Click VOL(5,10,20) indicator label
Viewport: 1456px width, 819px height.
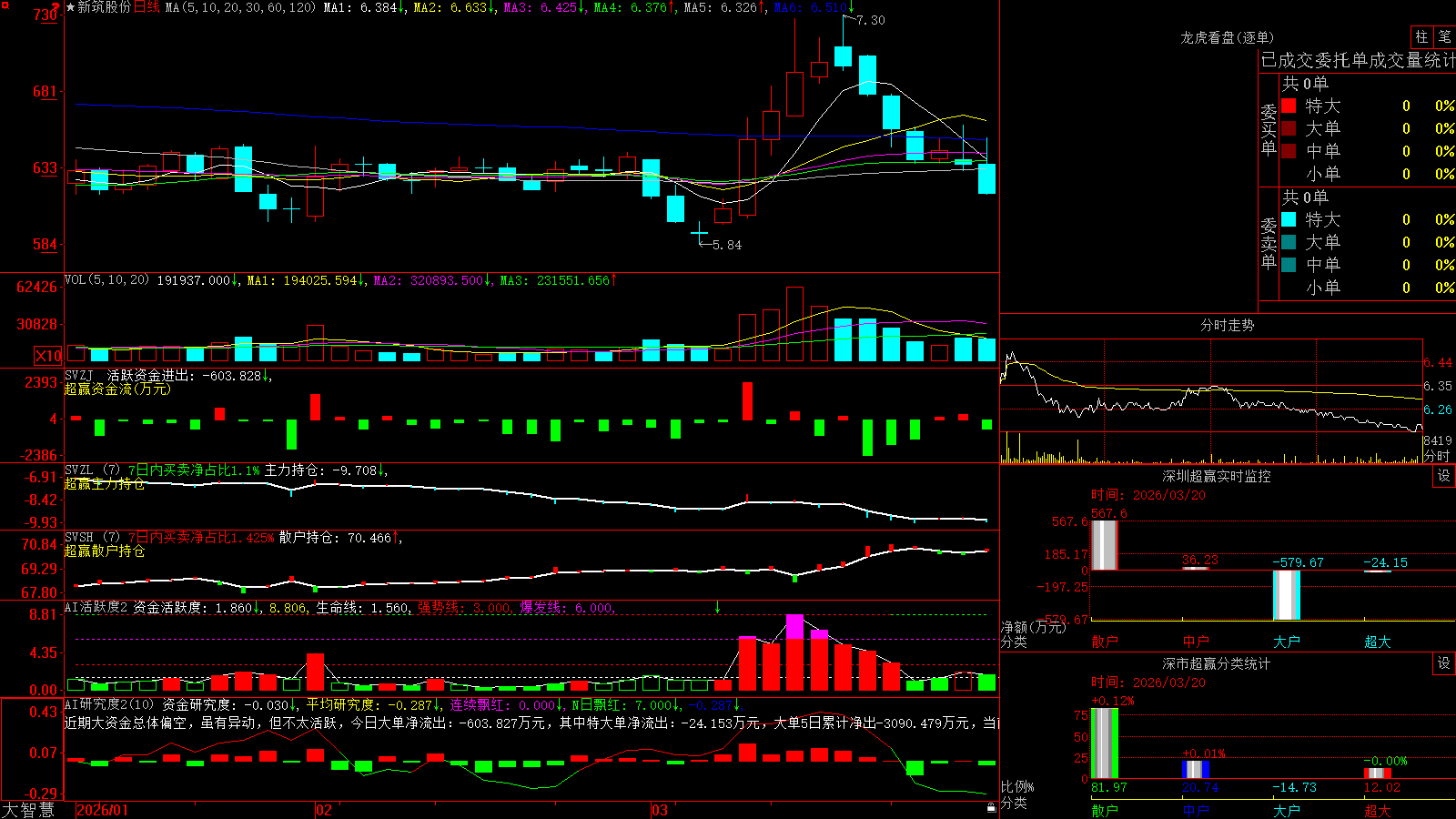click(106, 279)
